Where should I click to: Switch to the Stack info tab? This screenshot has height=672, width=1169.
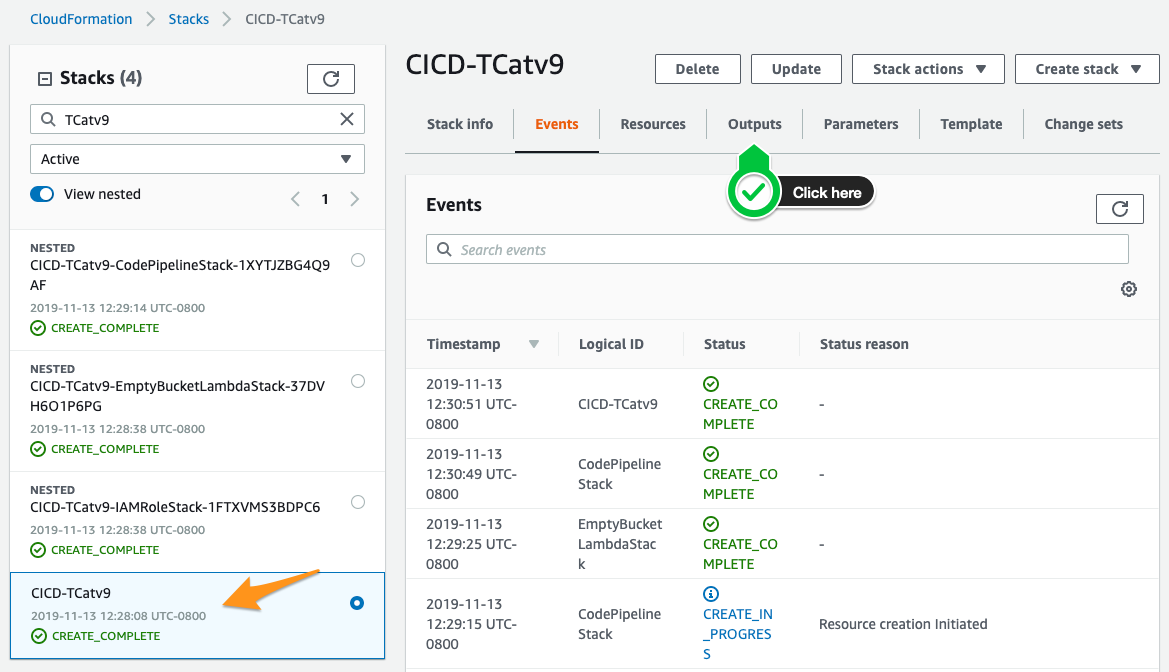460,124
